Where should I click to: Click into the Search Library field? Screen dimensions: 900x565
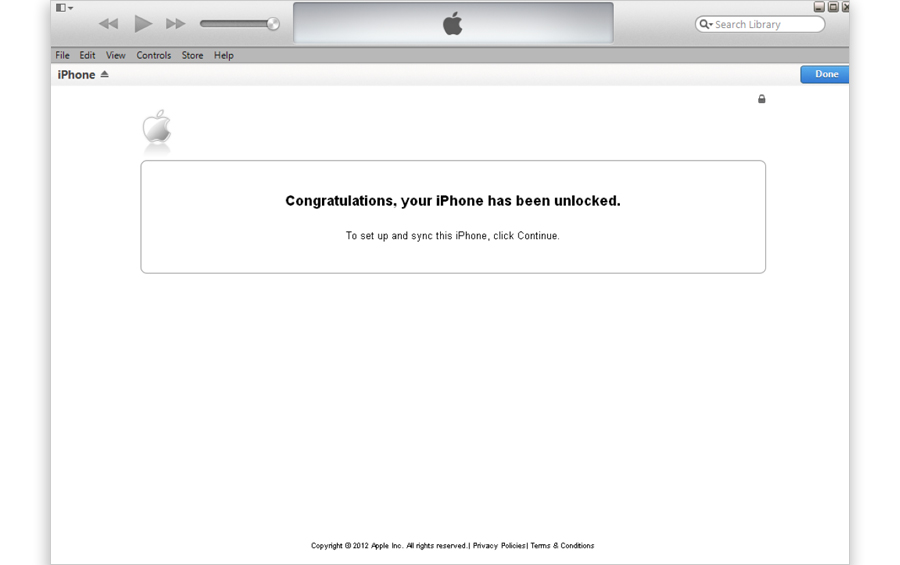coord(760,24)
